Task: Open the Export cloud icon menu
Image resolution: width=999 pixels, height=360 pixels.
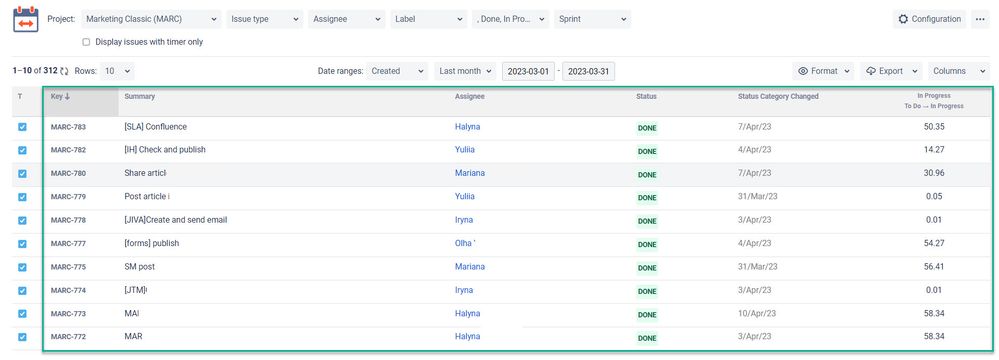Action: coord(891,71)
